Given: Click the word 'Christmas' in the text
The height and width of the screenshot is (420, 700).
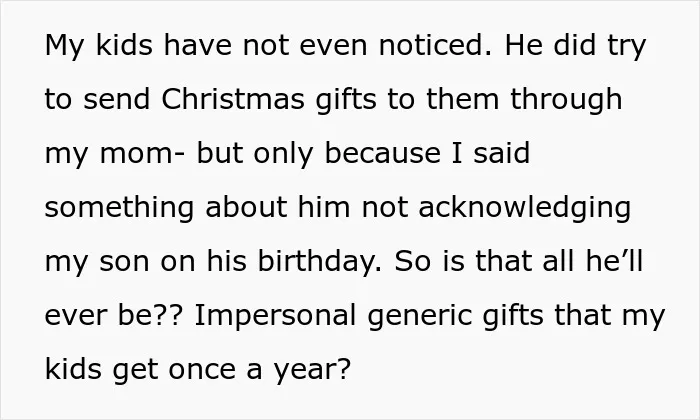Looking at the screenshot, I should point(233,99).
